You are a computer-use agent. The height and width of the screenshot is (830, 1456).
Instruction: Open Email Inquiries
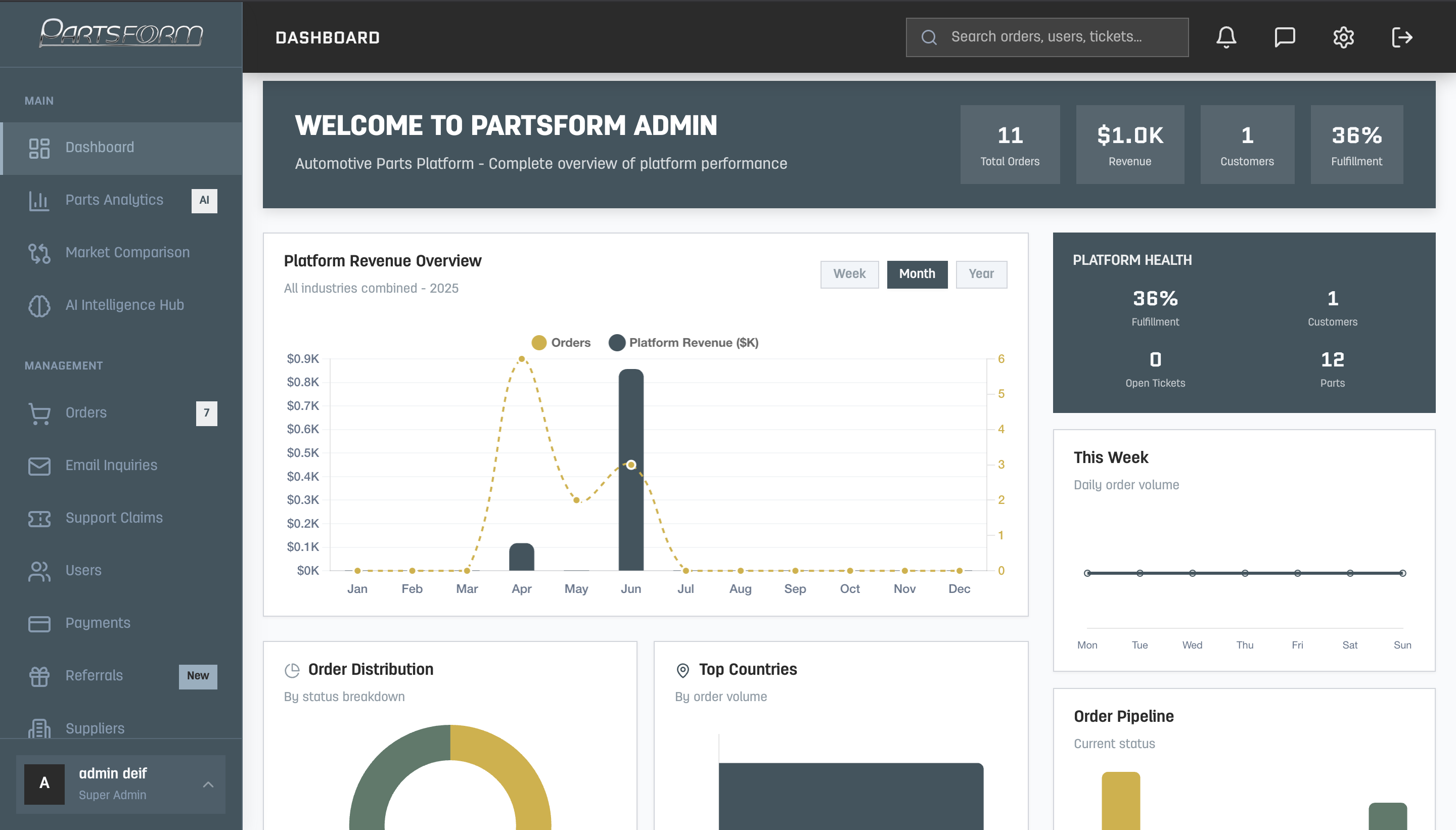pyautogui.click(x=121, y=466)
